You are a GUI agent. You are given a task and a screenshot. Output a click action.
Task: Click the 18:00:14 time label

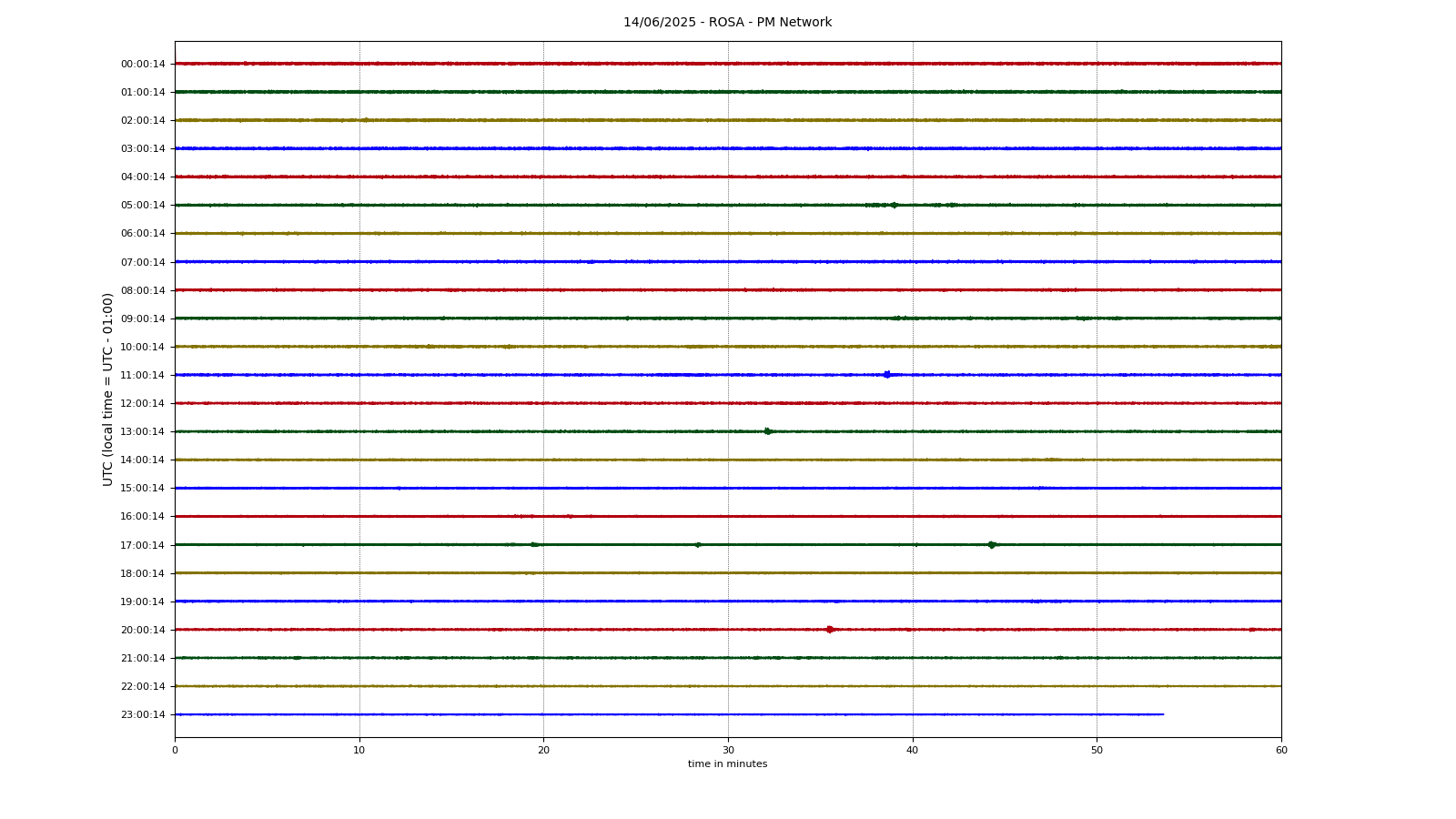coord(143,573)
